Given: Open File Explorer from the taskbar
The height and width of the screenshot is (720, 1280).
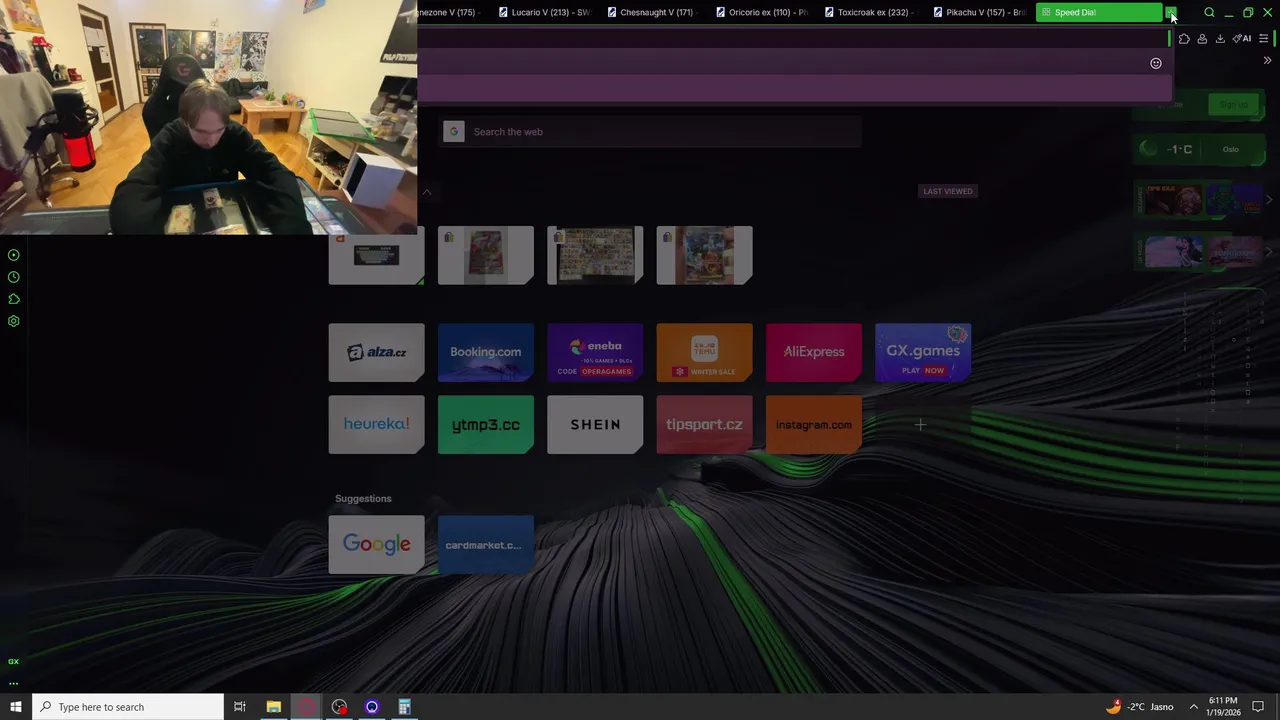Looking at the screenshot, I should point(273,707).
